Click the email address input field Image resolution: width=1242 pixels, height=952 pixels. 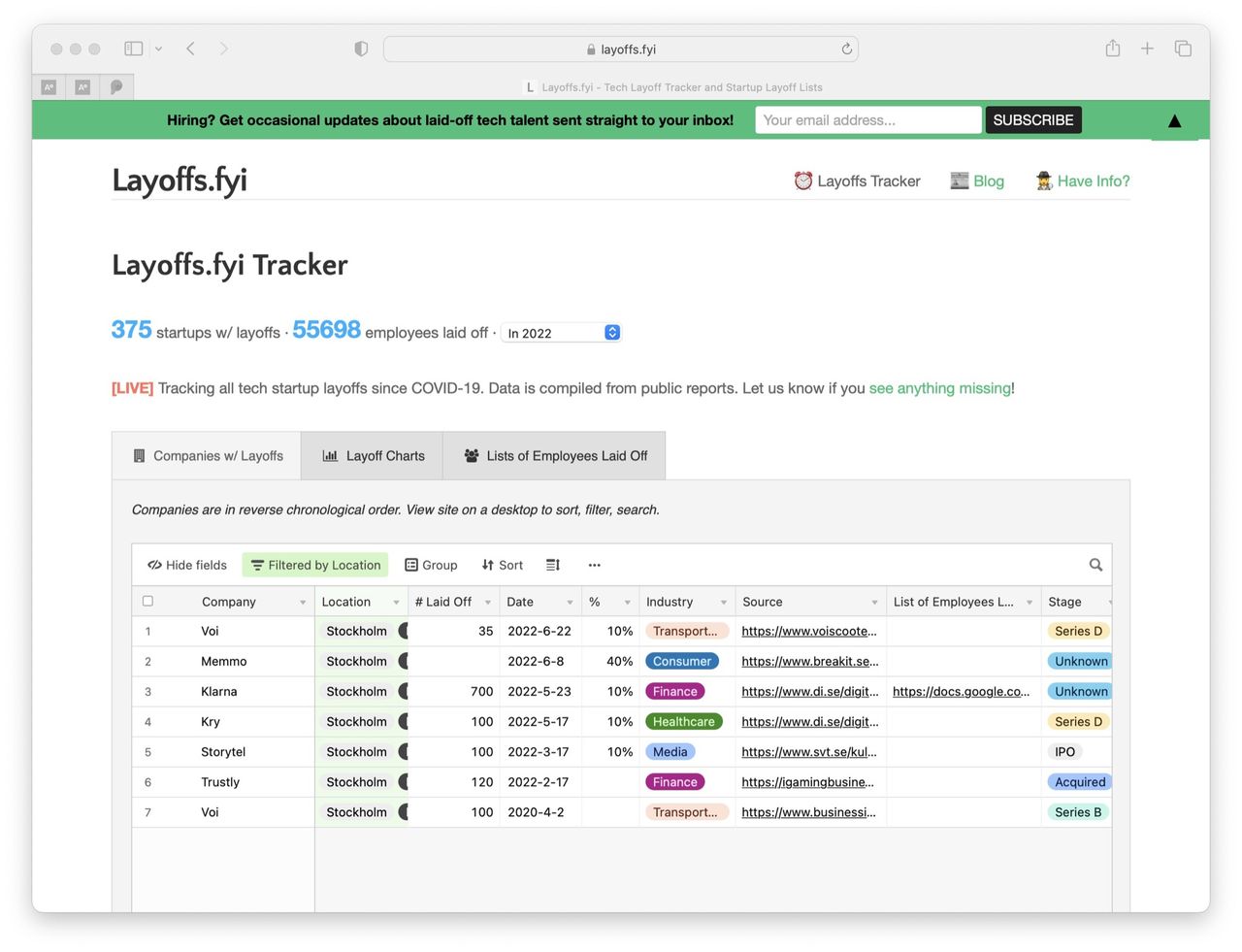tap(867, 119)
